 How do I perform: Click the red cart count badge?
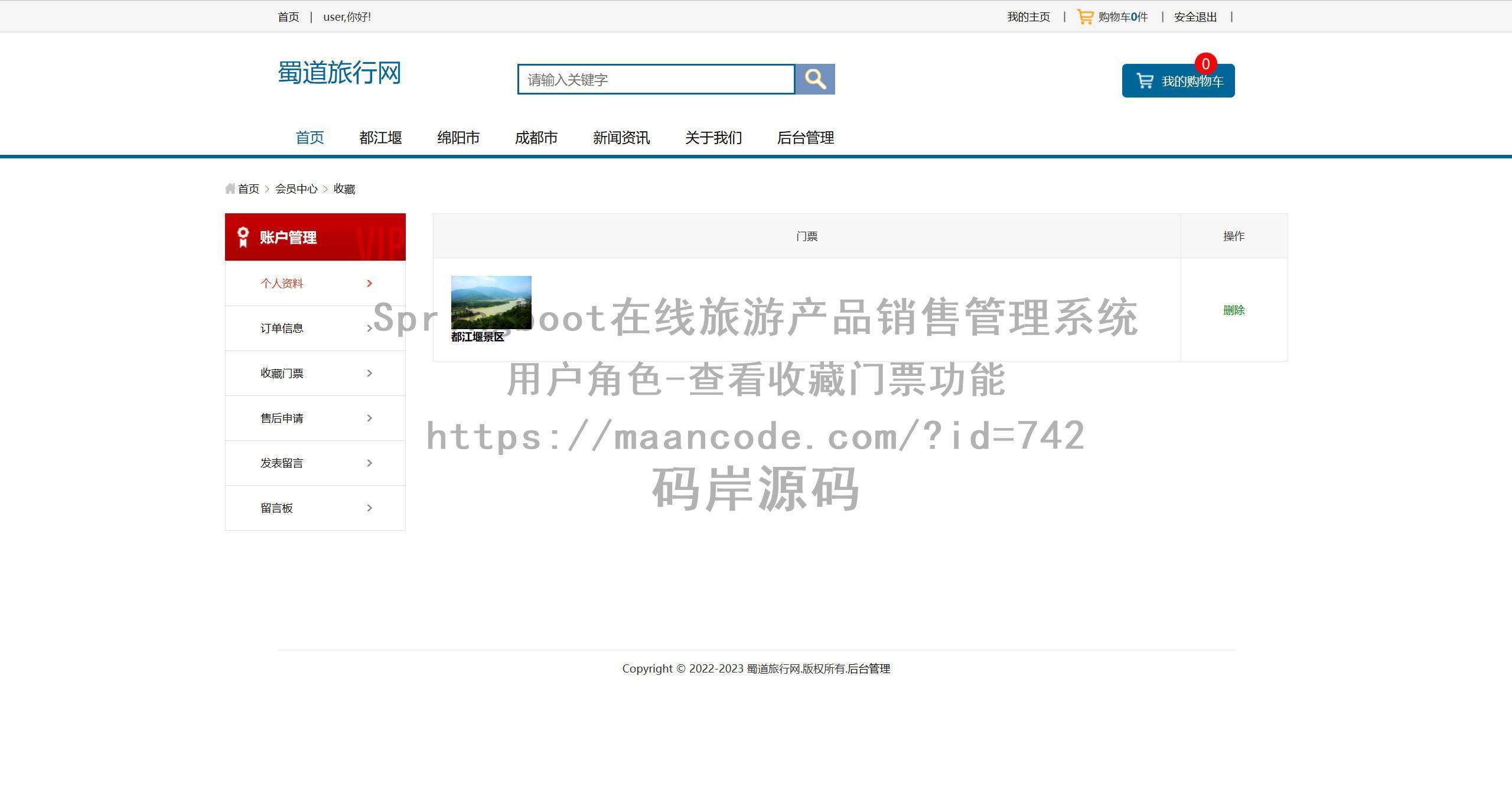(1205, 64)
